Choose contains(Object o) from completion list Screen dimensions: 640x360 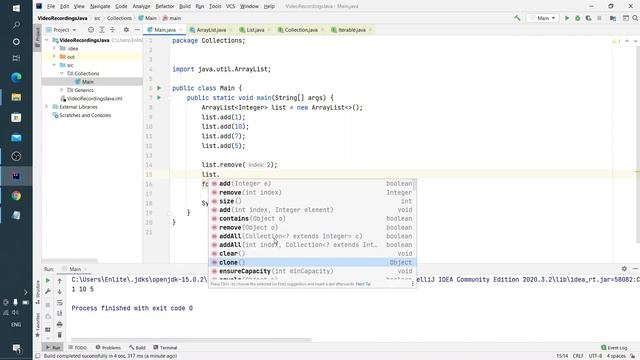coord(312,218)
